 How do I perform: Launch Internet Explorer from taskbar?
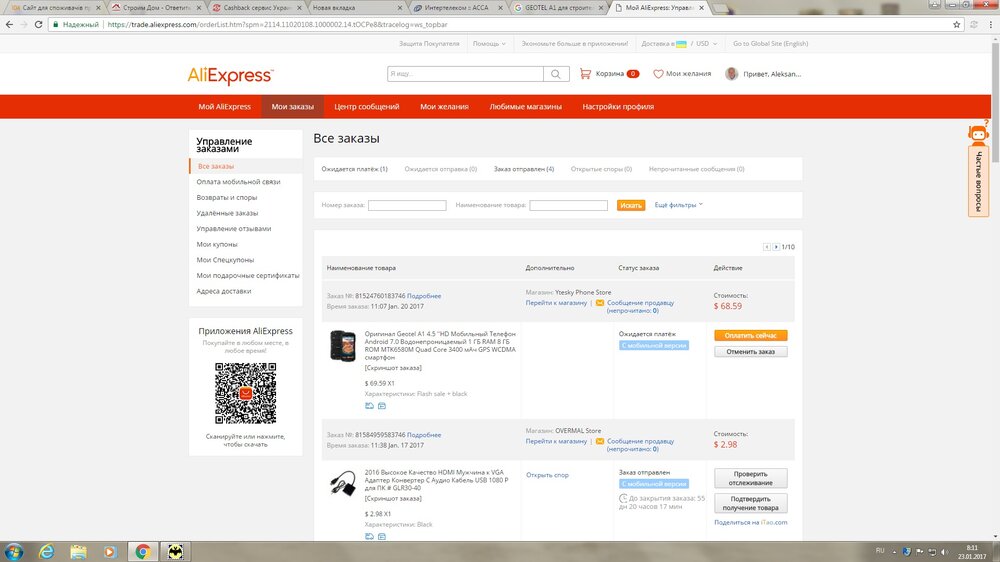(x=46, y=552)
